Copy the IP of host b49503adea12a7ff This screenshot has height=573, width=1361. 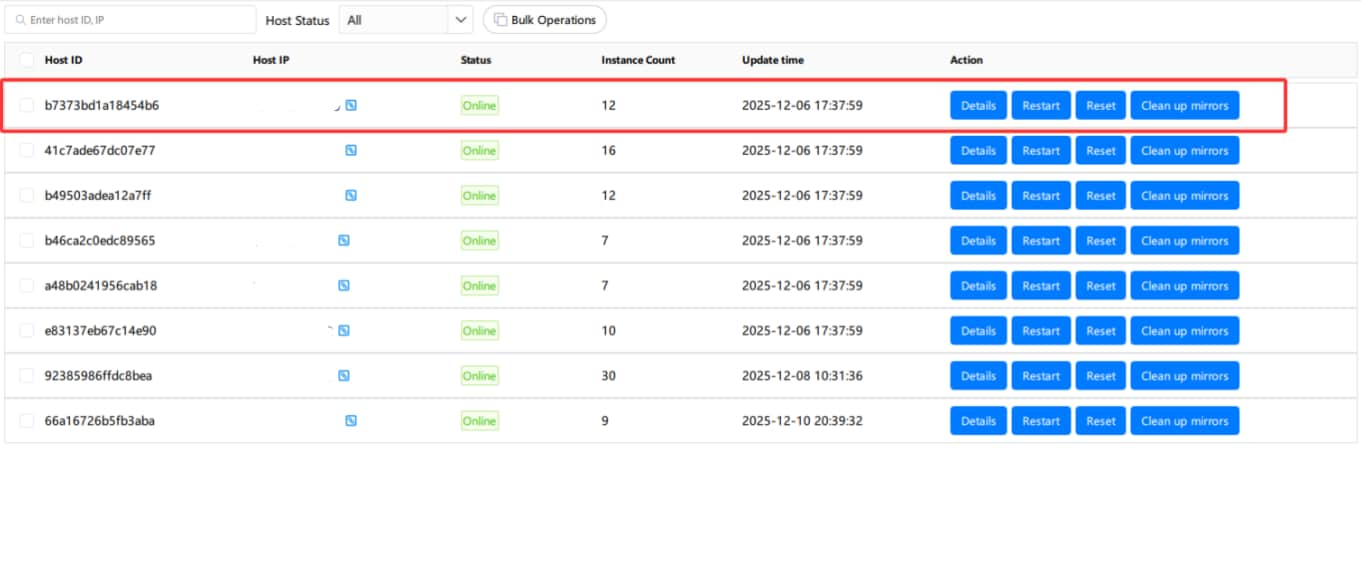pos(351,195)
